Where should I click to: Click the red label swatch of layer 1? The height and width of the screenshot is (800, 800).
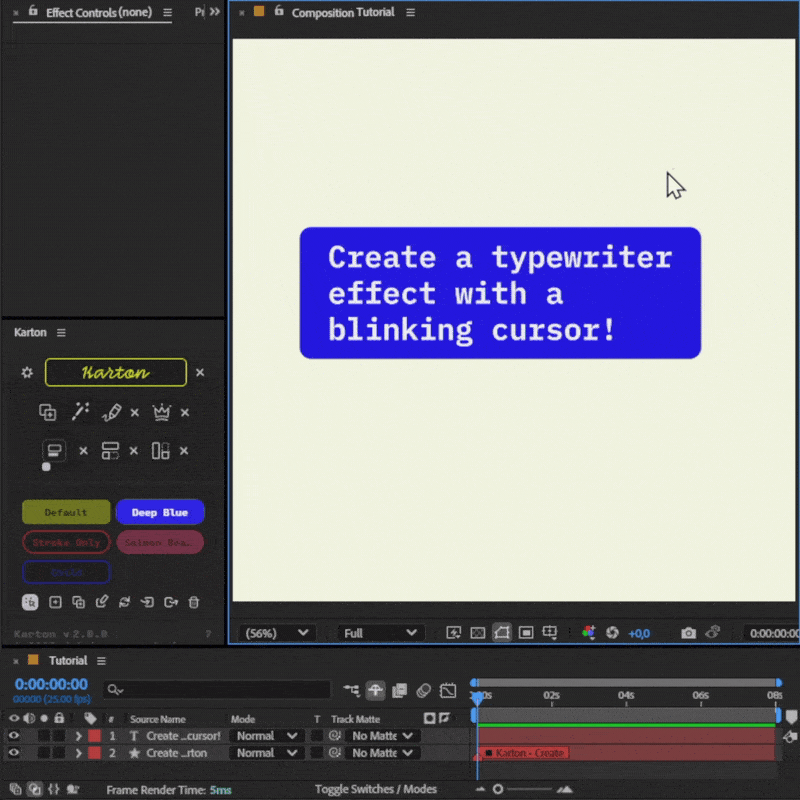click(95, 735)
